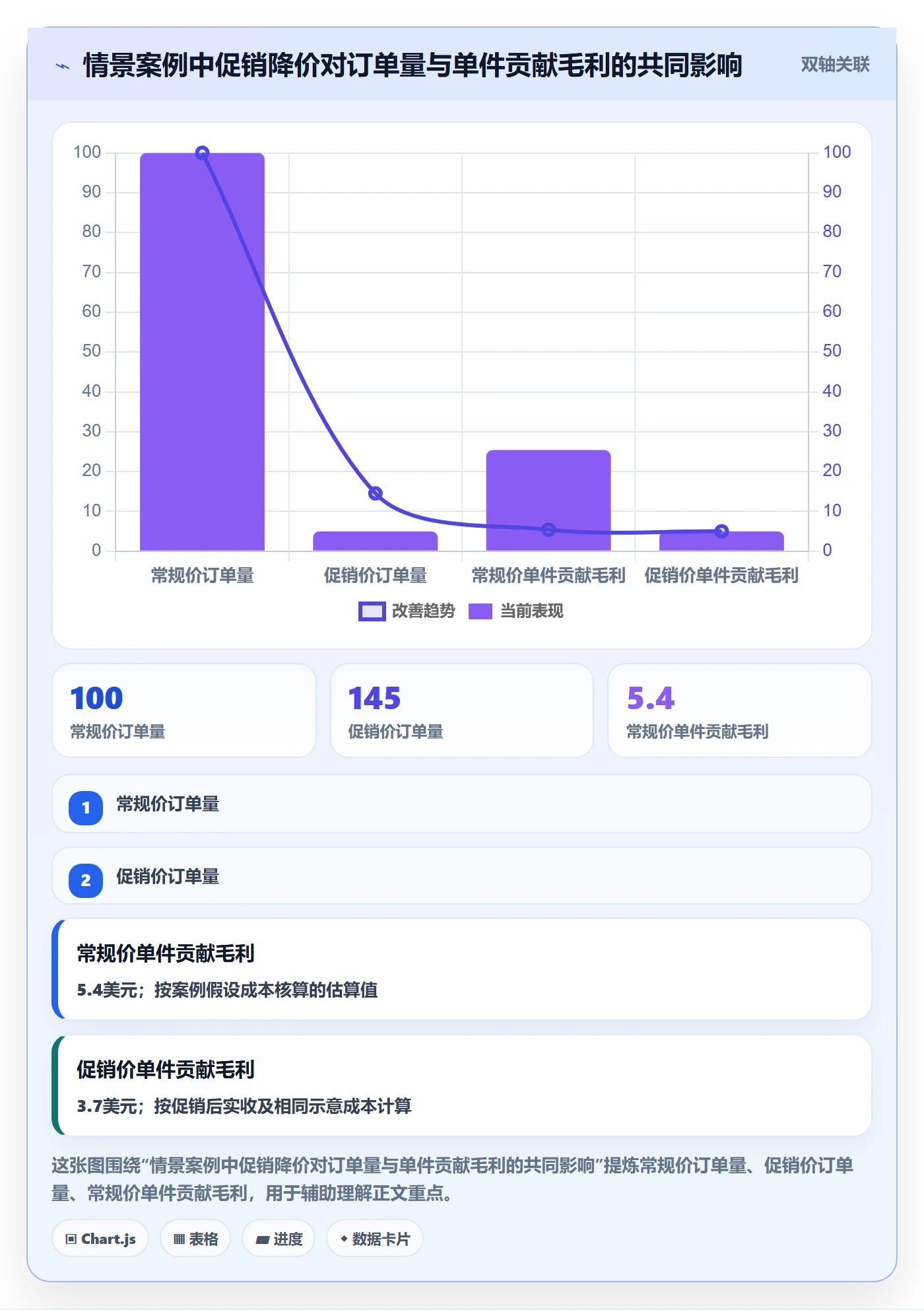Click x-axis label 促销价订单量
924x1310 pixels.
pos(375,576)
